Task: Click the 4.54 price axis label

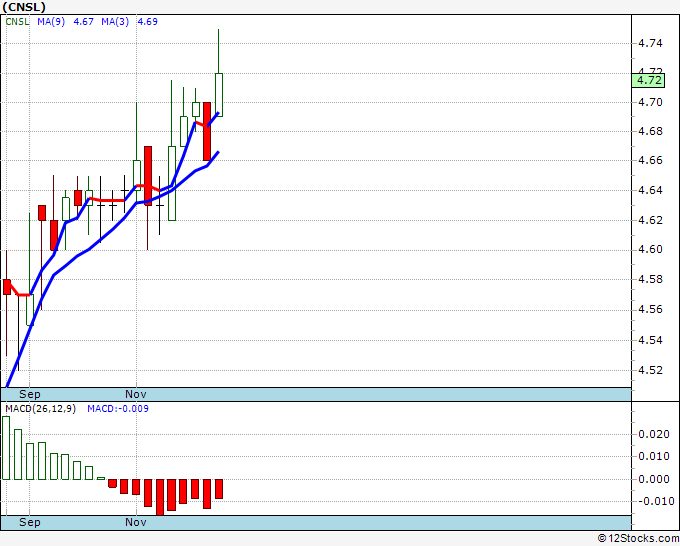Action: click(651, 340)
